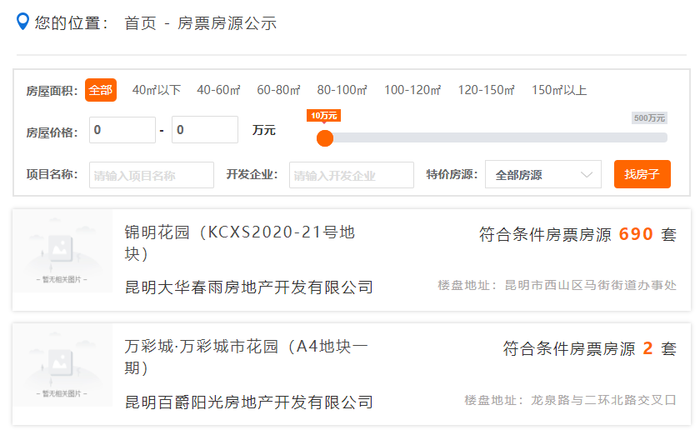Image resolution: width=700 pixels, height=435 pixels.
Task: Click the maximum price input field
Action: point(204,130)
